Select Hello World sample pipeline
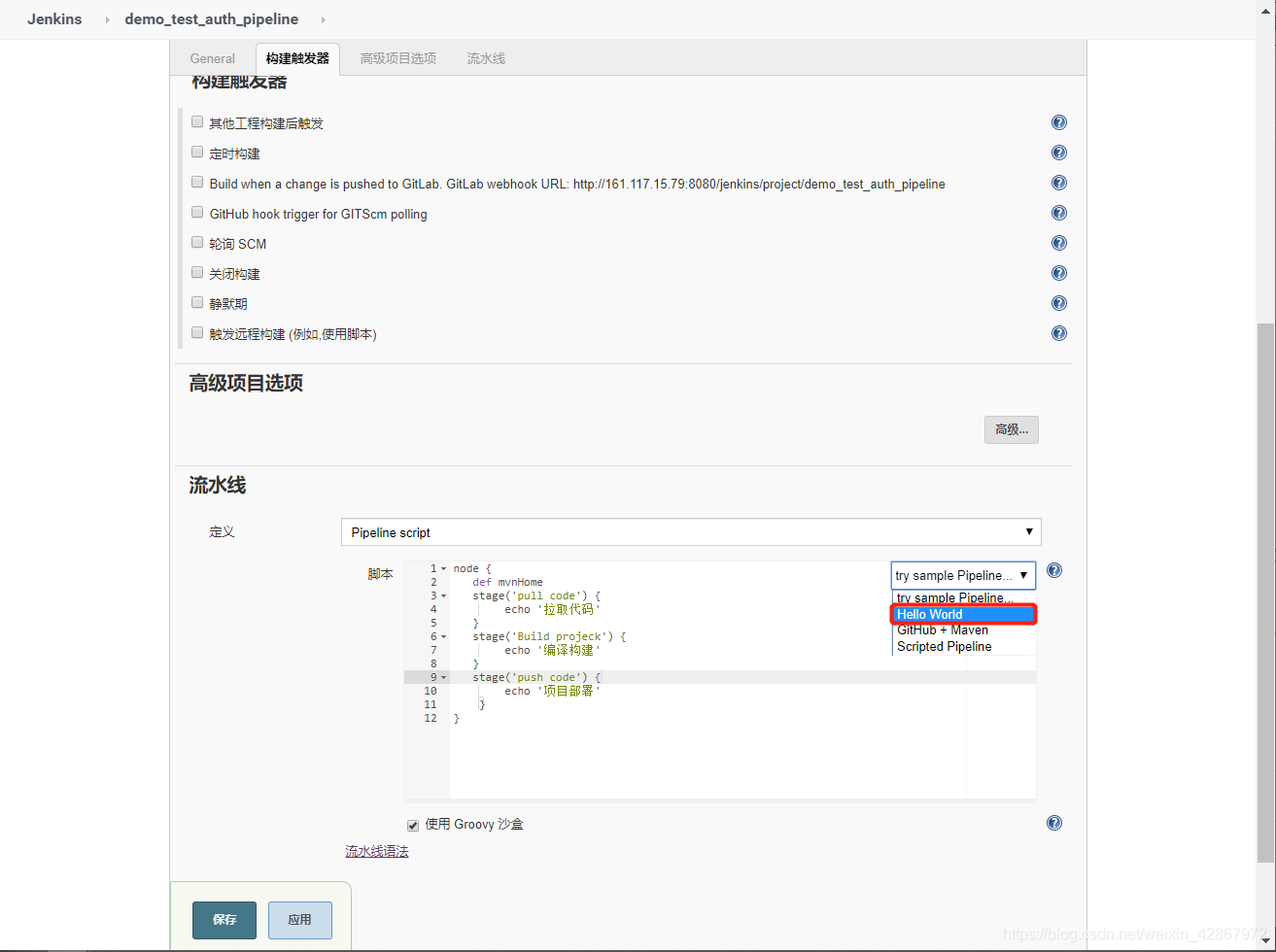 click(x=964, y=614)
